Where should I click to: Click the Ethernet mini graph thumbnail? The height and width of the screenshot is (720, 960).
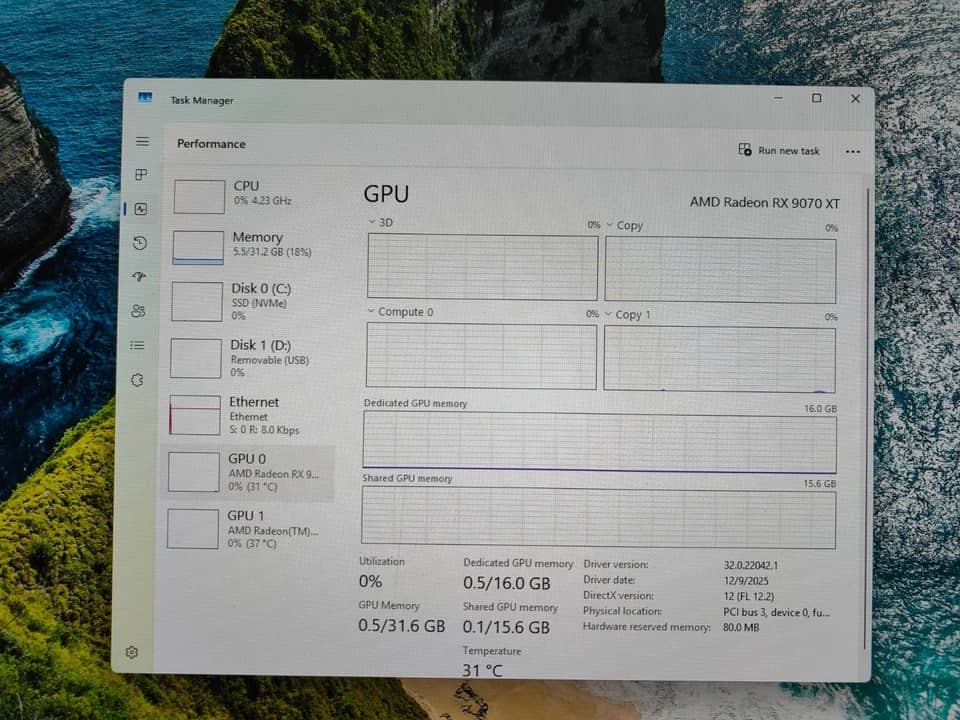click(195, 415)
